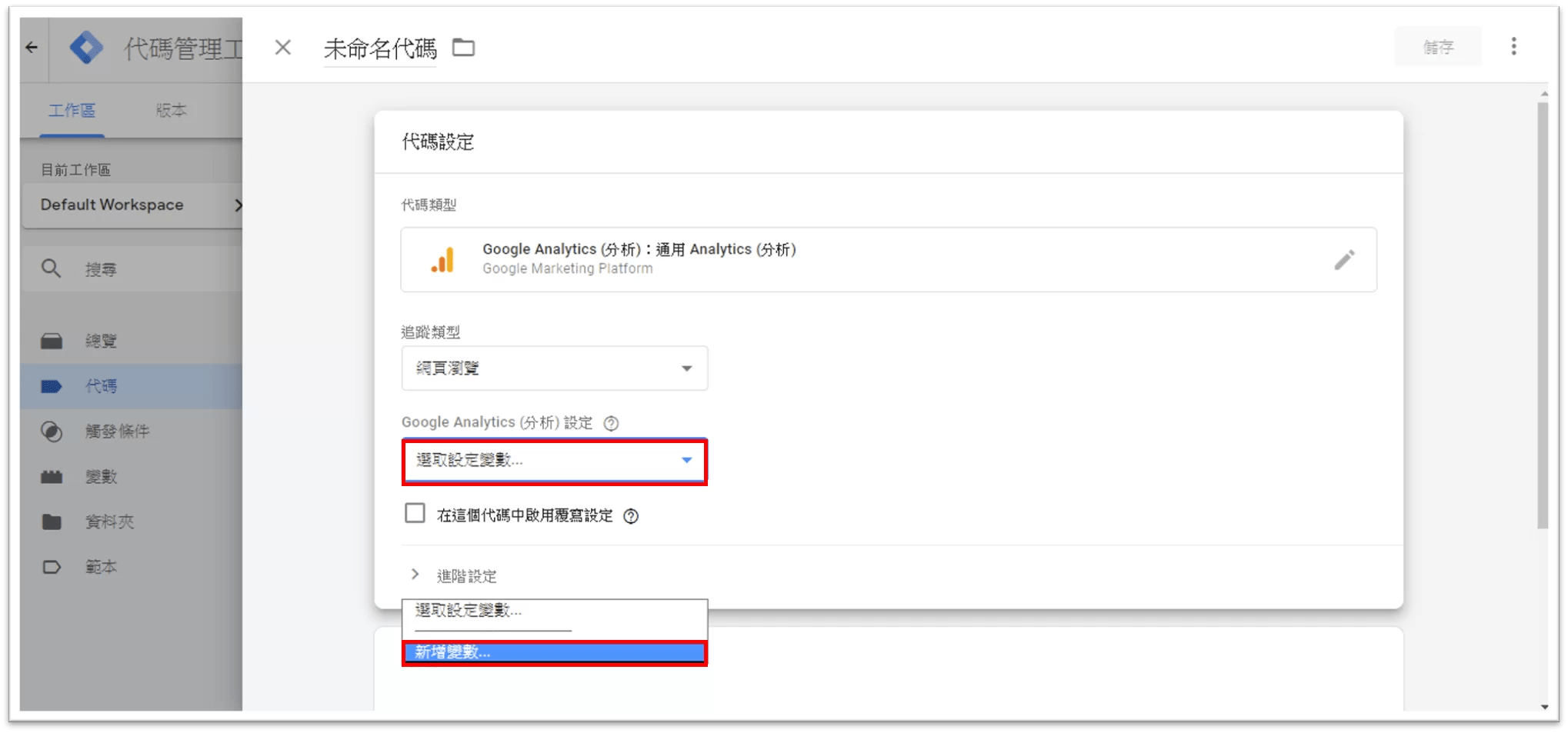The width and height of the screenshot is (1568, 733).
Task: Click the search magnifier icon
Action: (51, 268)
